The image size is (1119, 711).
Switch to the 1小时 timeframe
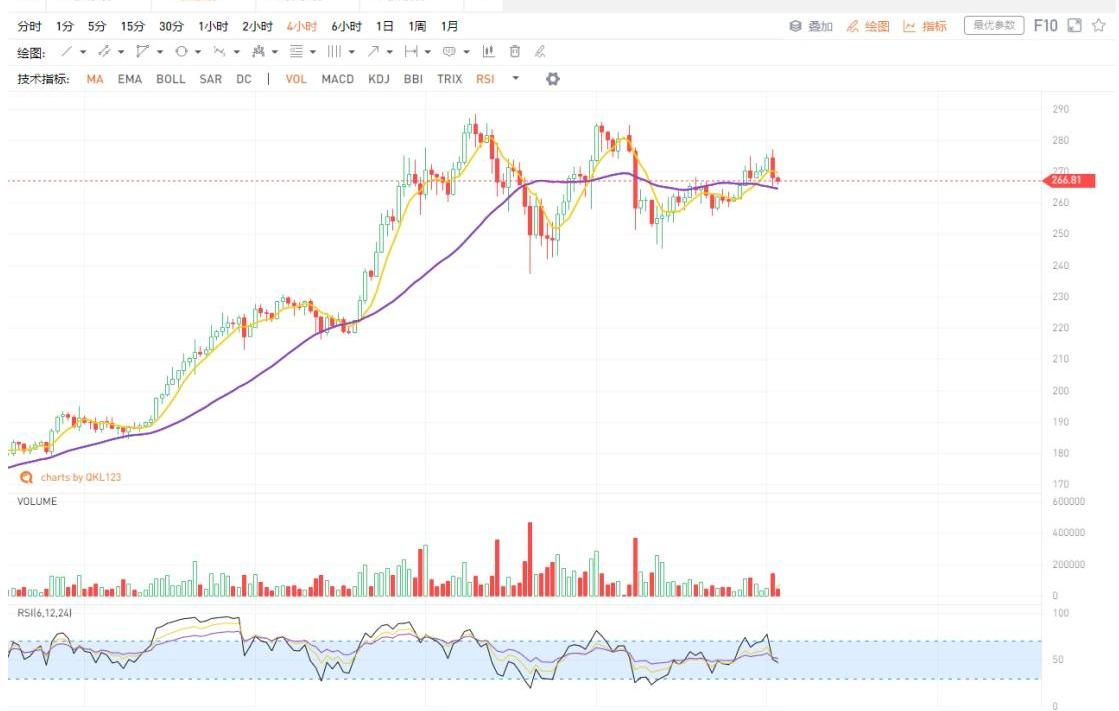(x=213, y=26)
